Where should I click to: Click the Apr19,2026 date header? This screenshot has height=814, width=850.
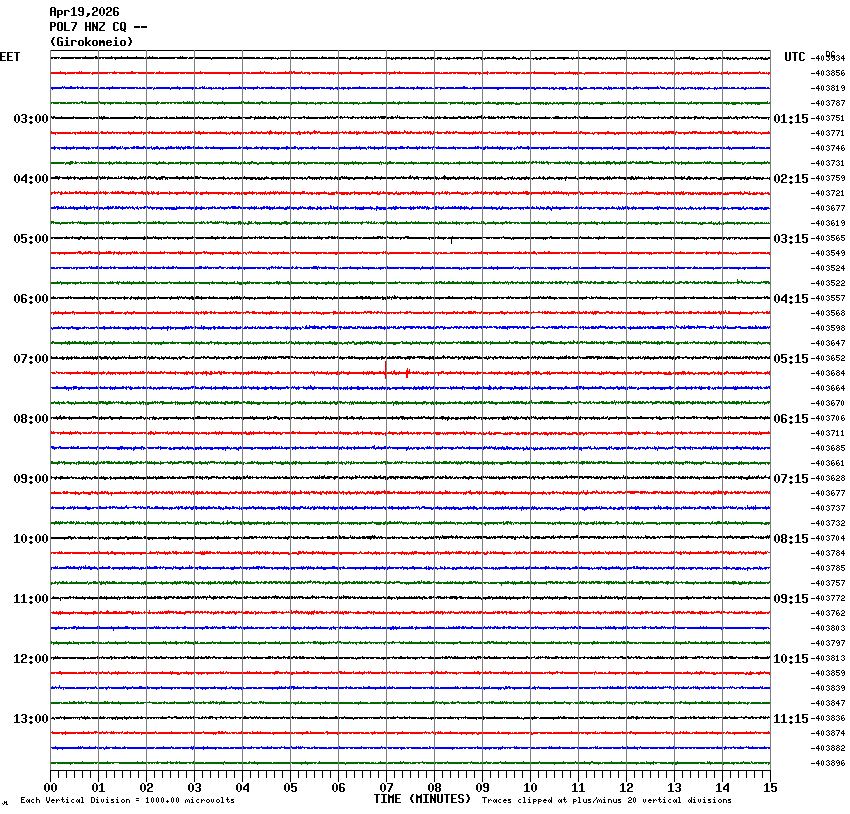(x=84, y=12)
